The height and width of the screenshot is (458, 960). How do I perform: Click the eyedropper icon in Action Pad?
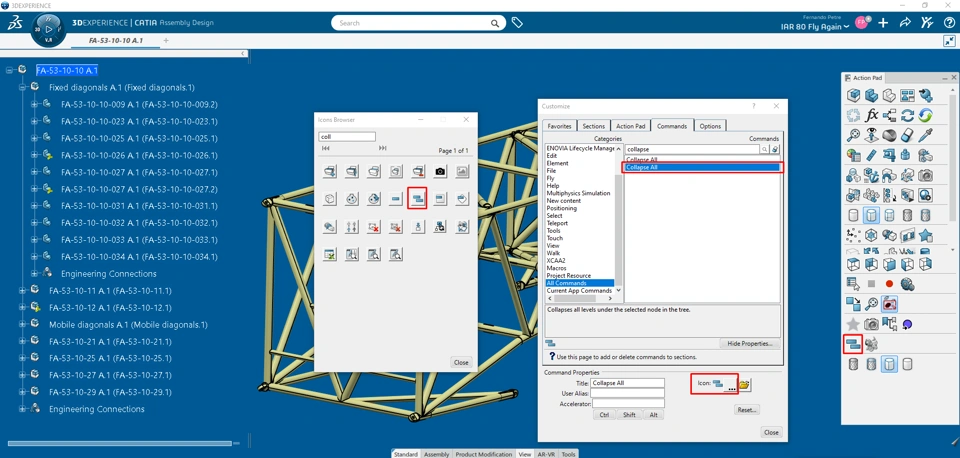(x=926, y=134)
